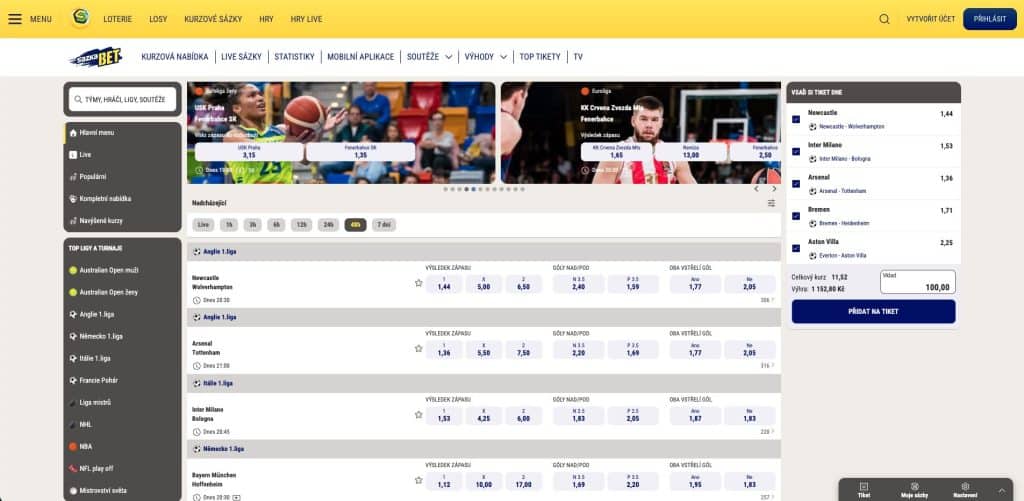The height and width of the screenshot is (501, 1024).
Task: Click the Sazka logo icon in the header
Action: pos(81,19)
